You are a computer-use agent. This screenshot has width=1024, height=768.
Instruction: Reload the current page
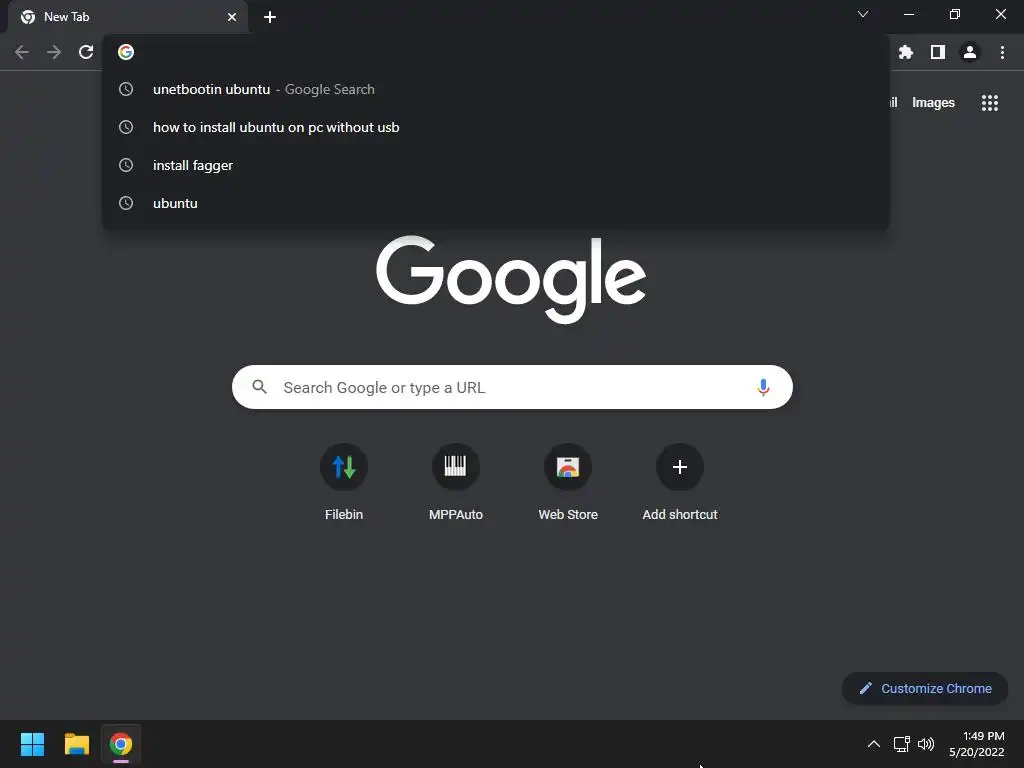click(86, 52)
